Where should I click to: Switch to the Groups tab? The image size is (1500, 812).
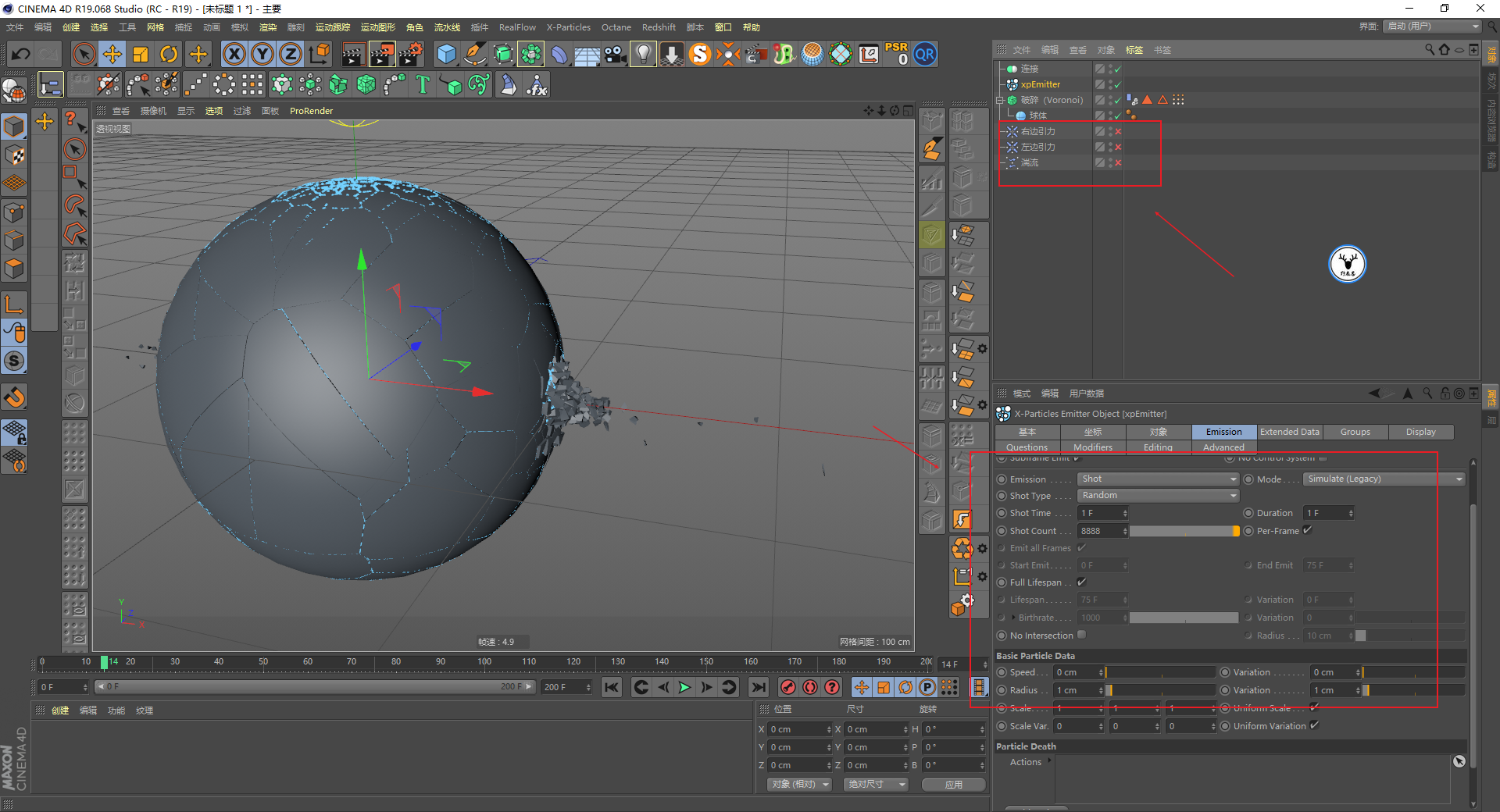[1355, 432]
